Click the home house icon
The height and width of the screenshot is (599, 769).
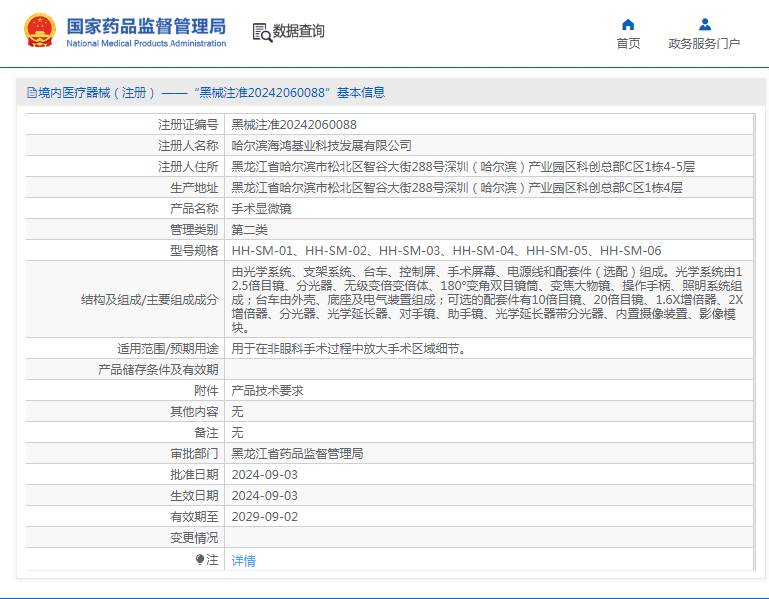(x=628, y=24)
